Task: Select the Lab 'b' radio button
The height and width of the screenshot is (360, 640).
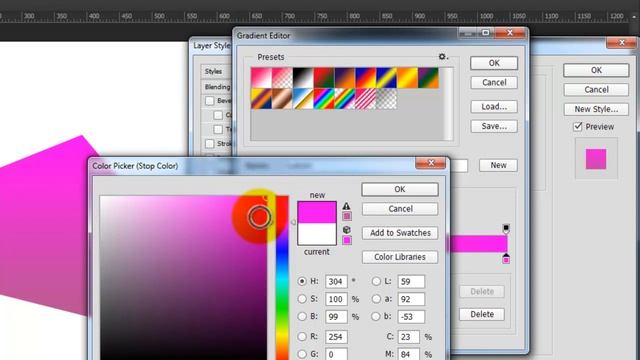Action: (x=376, y=316)
